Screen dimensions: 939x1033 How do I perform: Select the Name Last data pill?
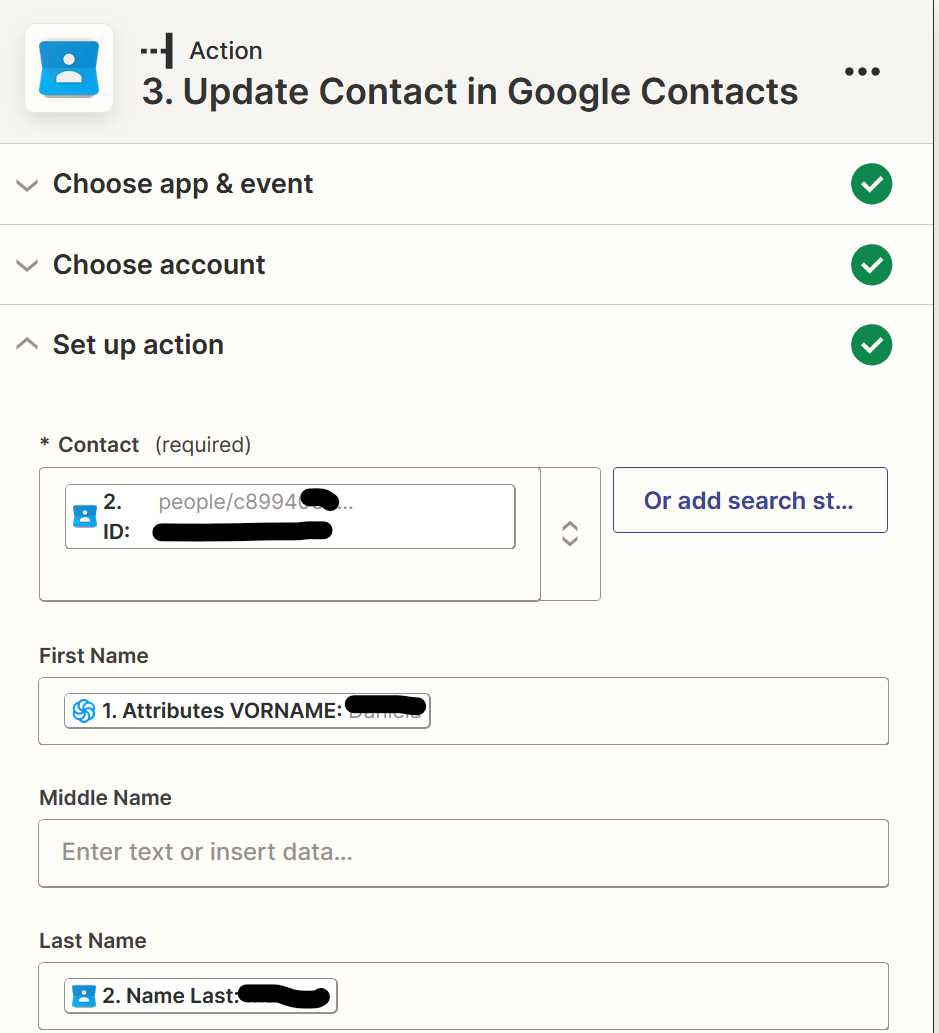[200, 996]
